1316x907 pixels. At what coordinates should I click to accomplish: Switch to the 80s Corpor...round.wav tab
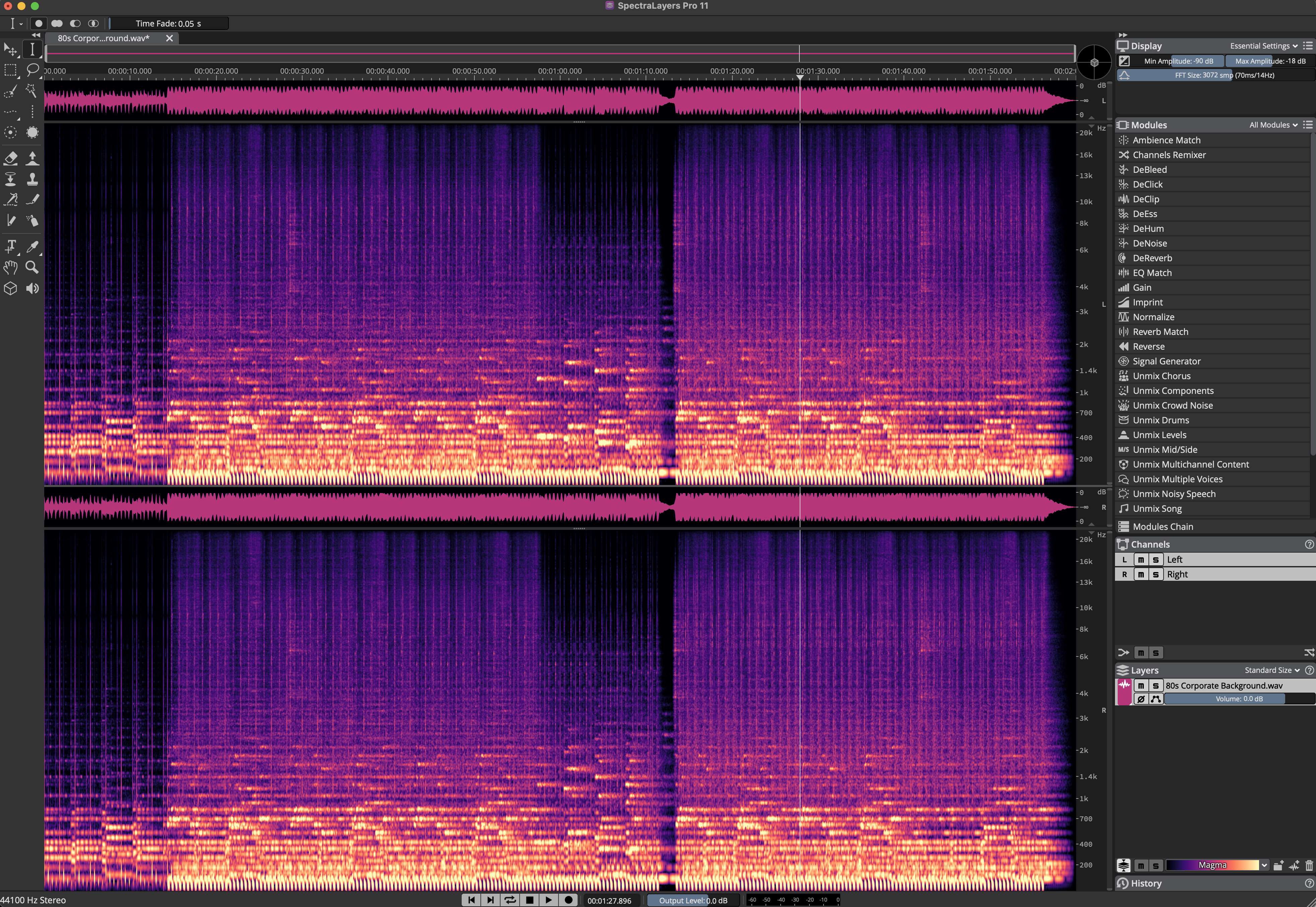pos(102,38)
